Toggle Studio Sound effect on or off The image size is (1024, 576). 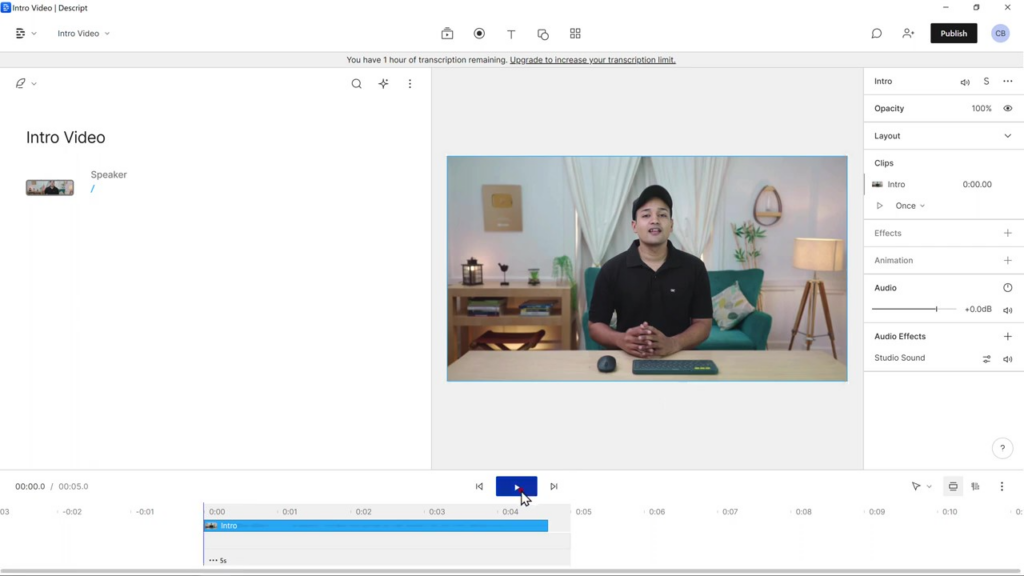(x=1008, y=359)
